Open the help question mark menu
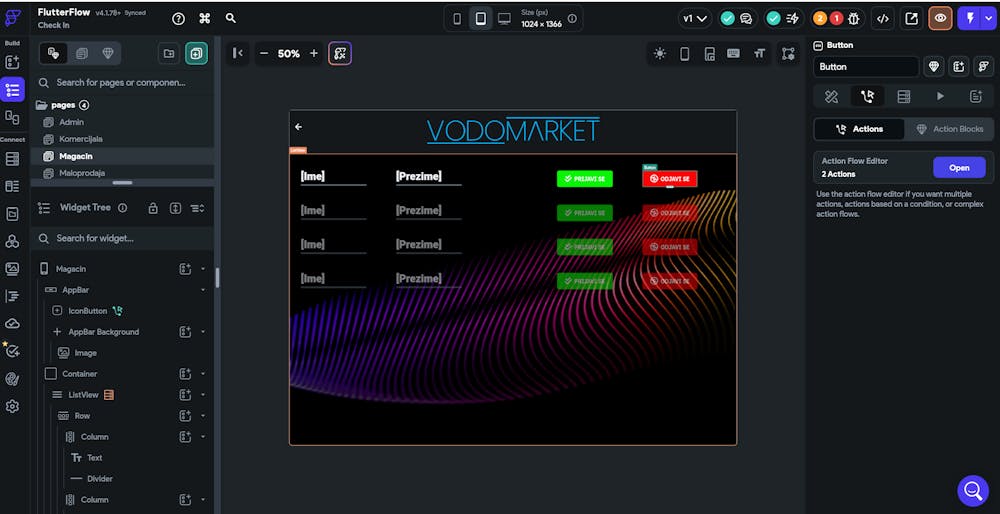The width and height of the screenshot is (1000, 514). (x=179, y=18)
